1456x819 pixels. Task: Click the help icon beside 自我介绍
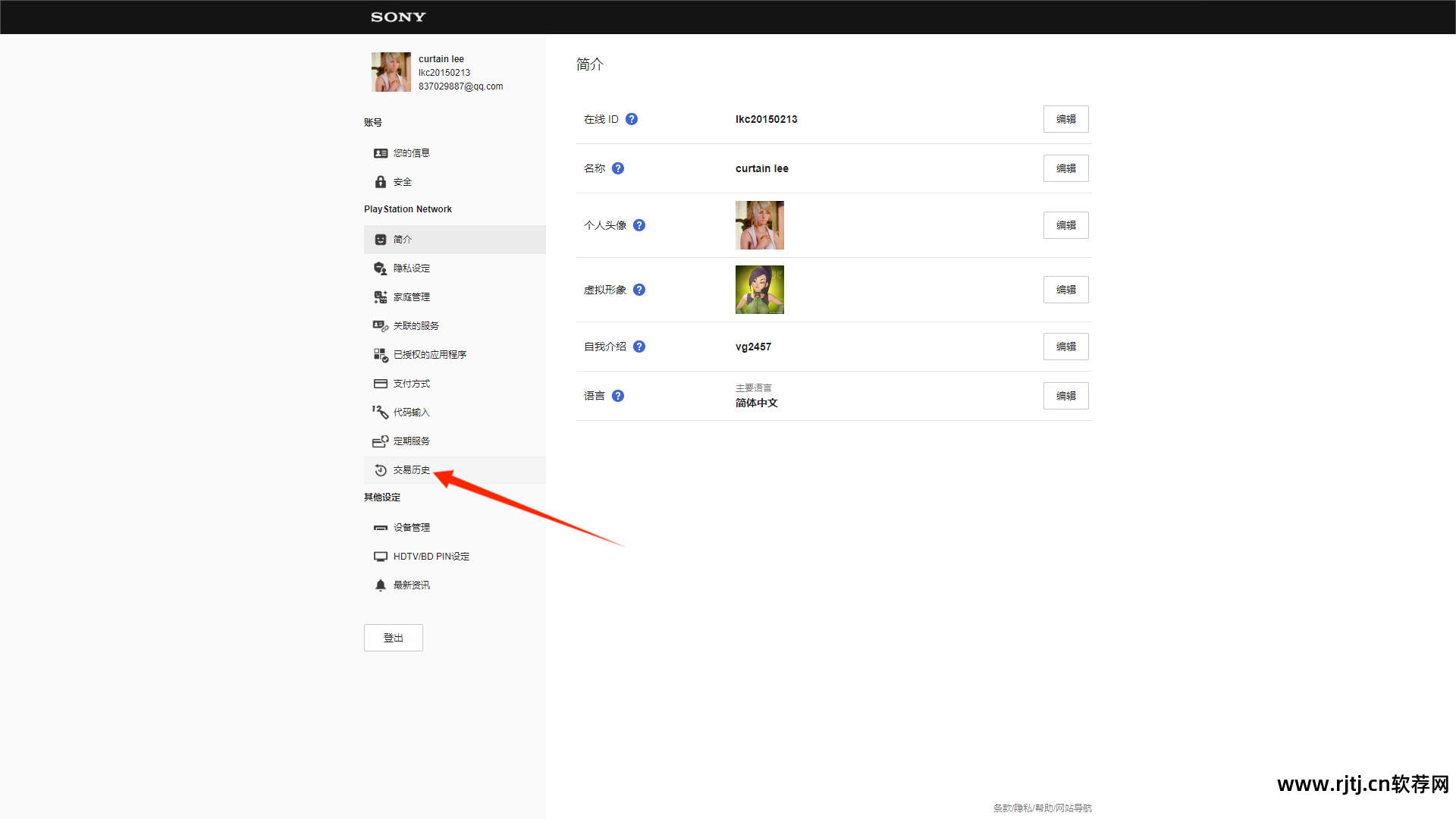point(639,347)
